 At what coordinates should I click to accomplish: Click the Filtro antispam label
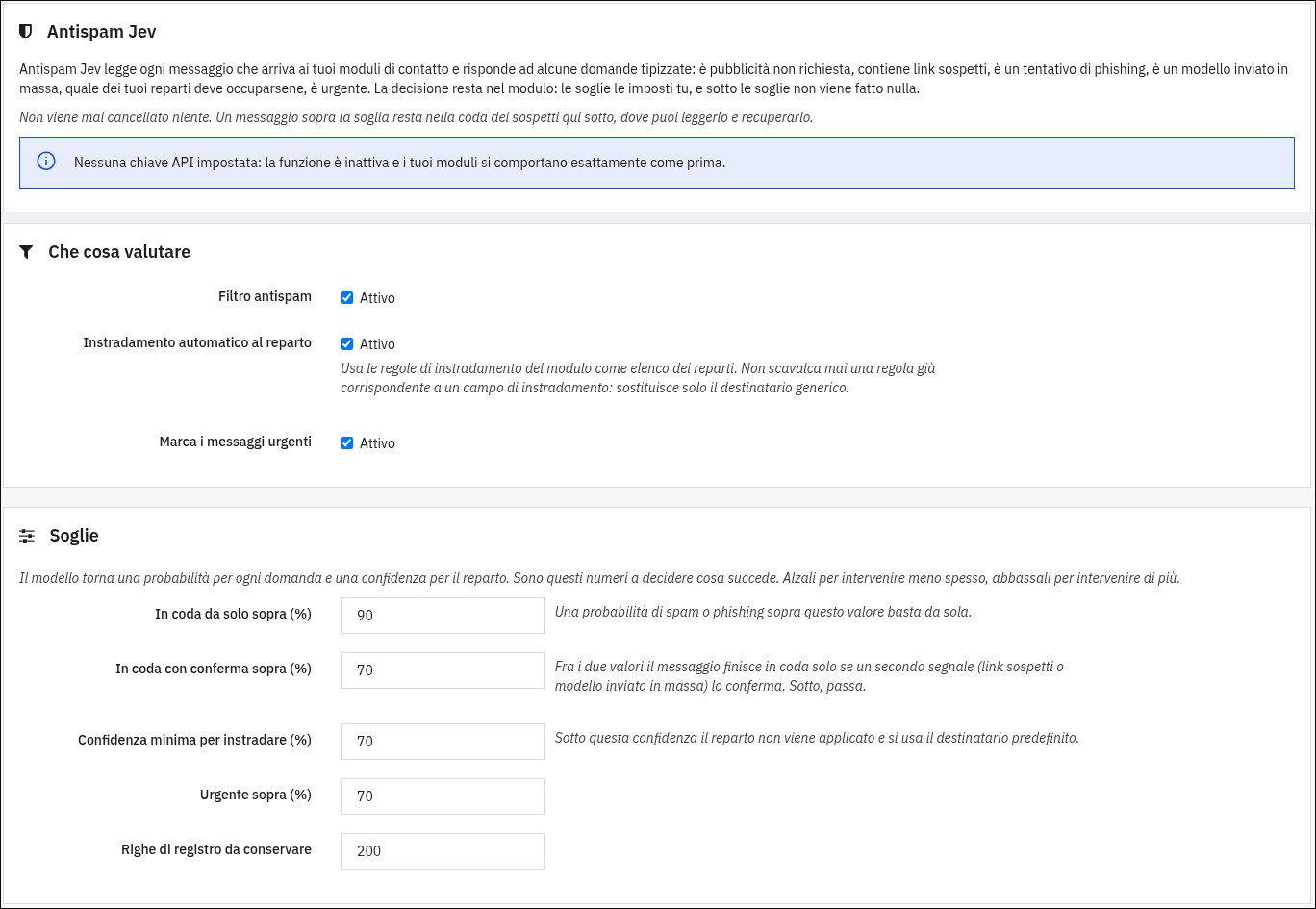pos(265,296)
